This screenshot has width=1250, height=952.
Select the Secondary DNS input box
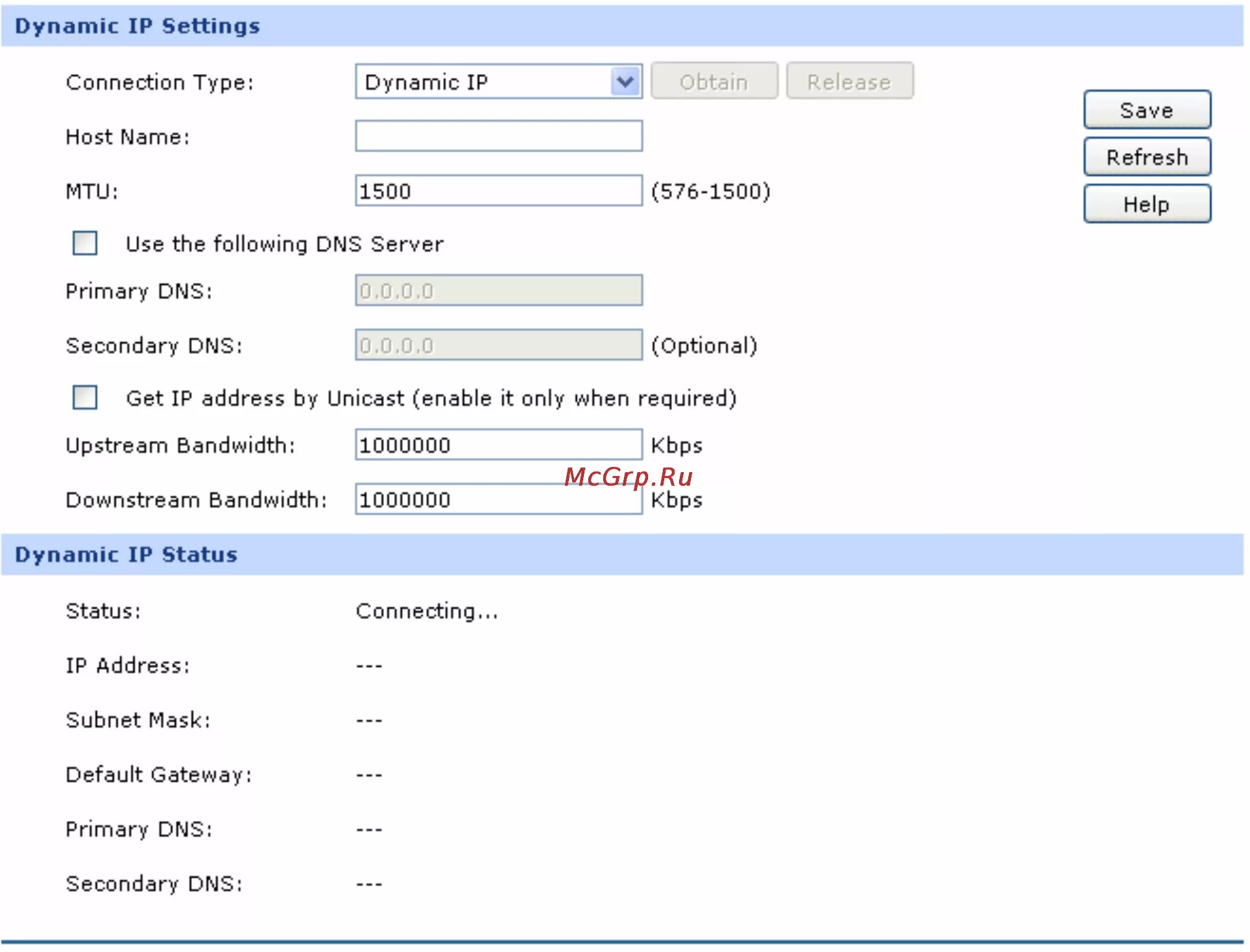click(x=499, y=346)
